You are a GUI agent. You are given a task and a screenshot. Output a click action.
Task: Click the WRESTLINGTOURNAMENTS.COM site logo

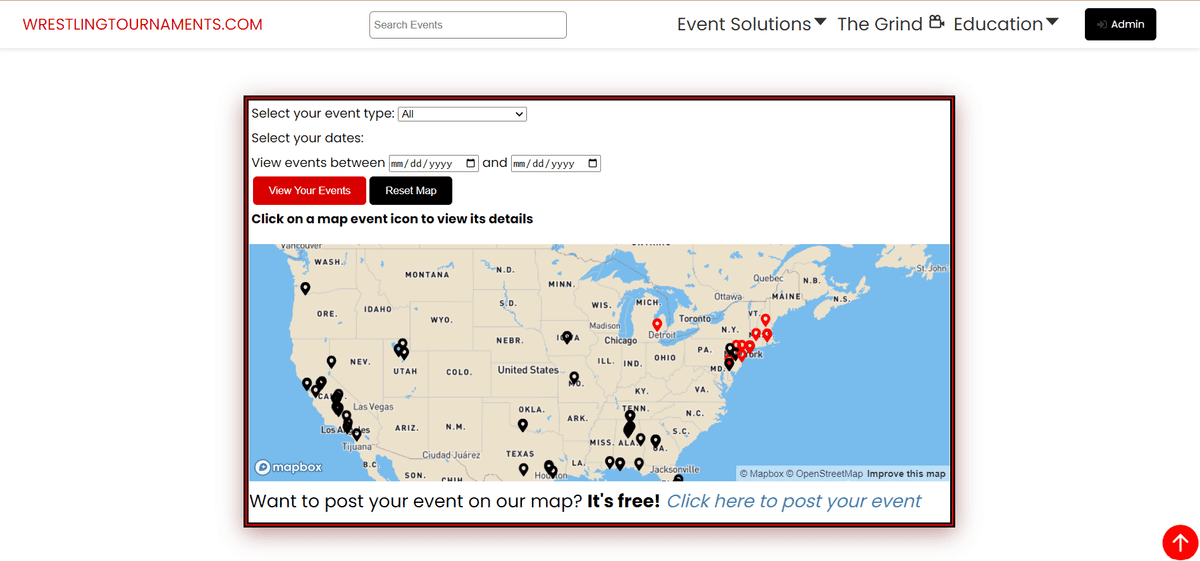(x=143, y=24)
